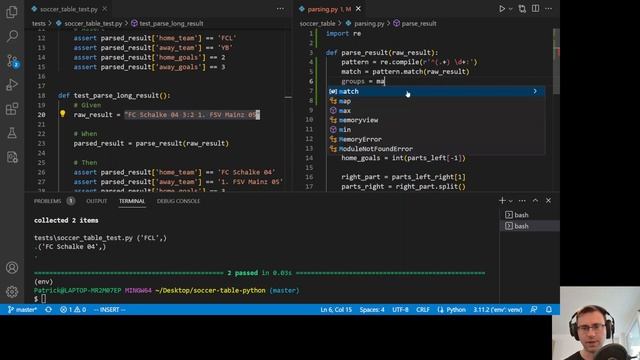Open the Search view in activity bar
The width and height of the screenshot is (640, 360).
tap(12, 36)
